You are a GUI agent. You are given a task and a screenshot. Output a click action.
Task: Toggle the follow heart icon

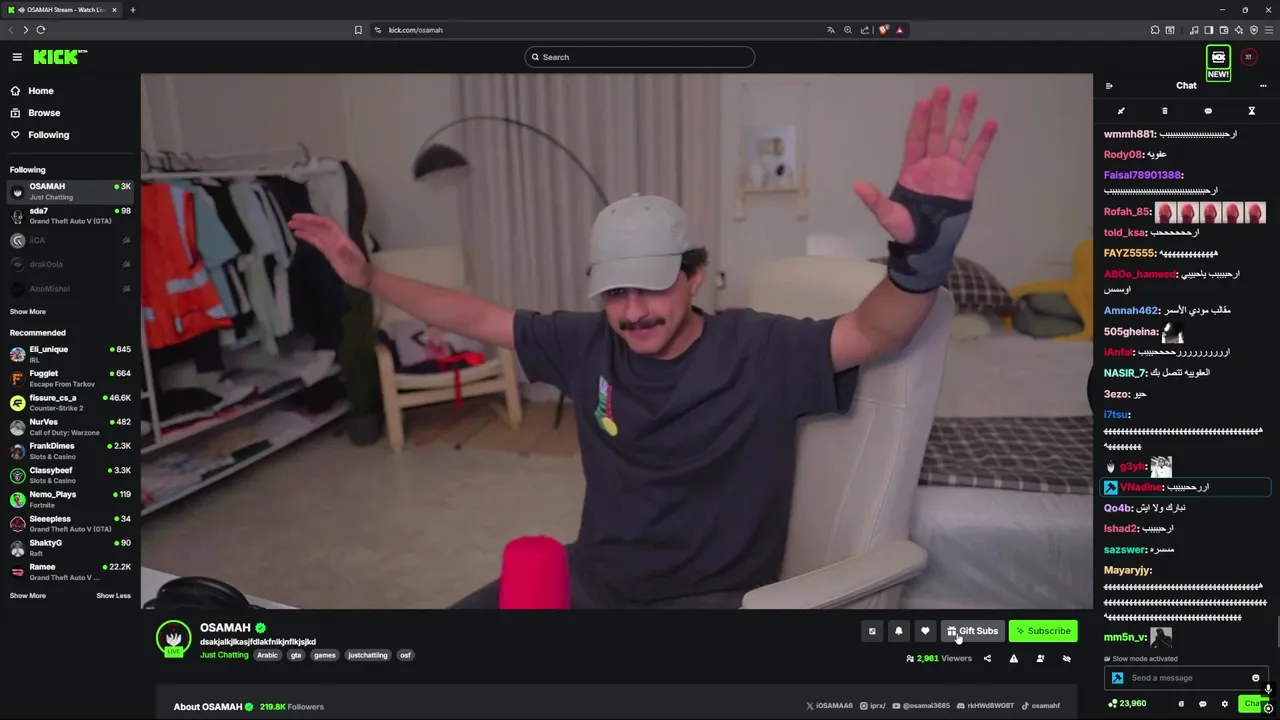click(925, 631)
